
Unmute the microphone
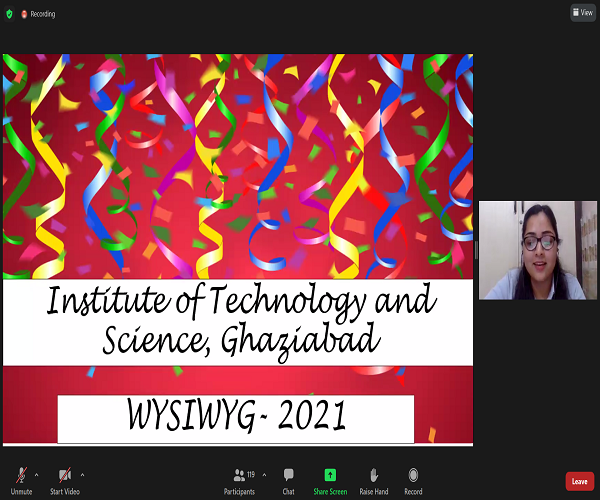[x=21, y=481]
